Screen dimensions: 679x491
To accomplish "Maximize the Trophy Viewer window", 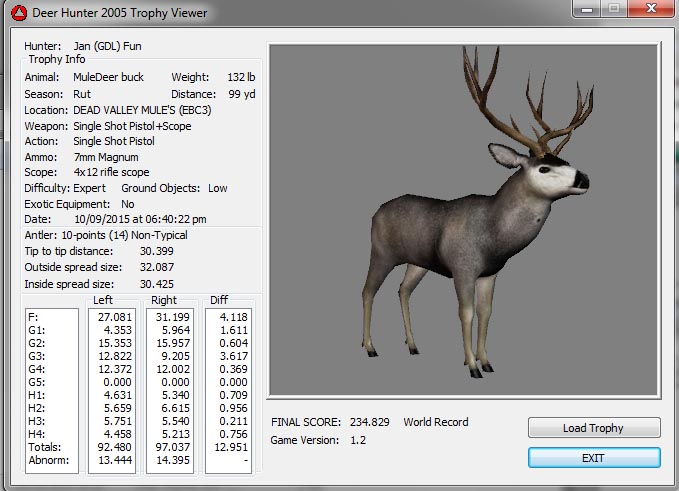I will 614,10.
